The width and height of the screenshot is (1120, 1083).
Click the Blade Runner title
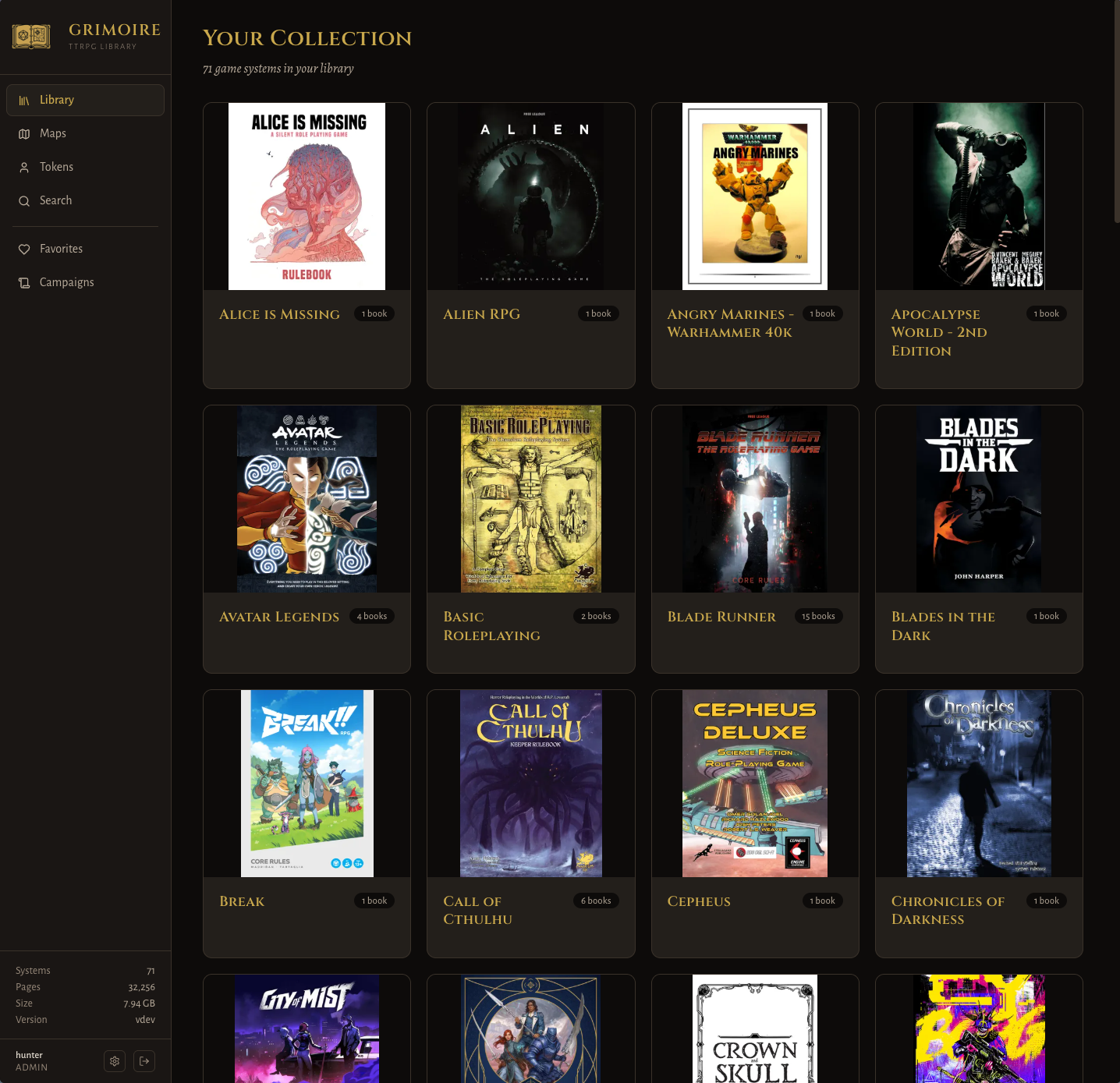tap(721, 617)
